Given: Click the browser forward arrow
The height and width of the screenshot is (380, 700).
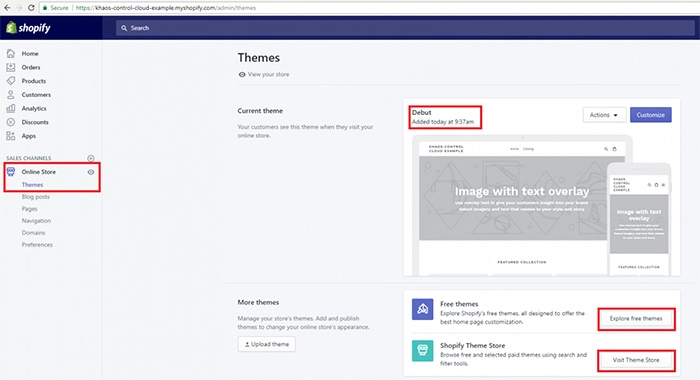Looking at the screenshot, I should [19, 8].
